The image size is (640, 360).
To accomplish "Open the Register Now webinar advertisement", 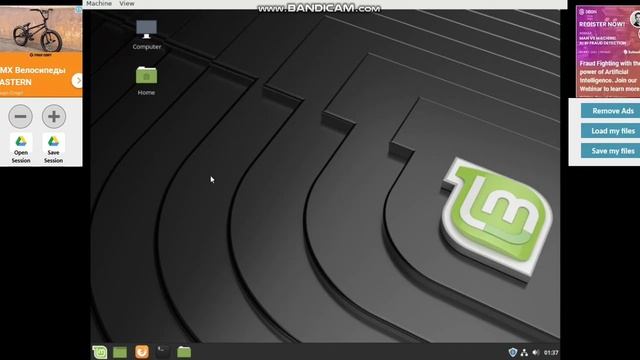I will (608, 51).
